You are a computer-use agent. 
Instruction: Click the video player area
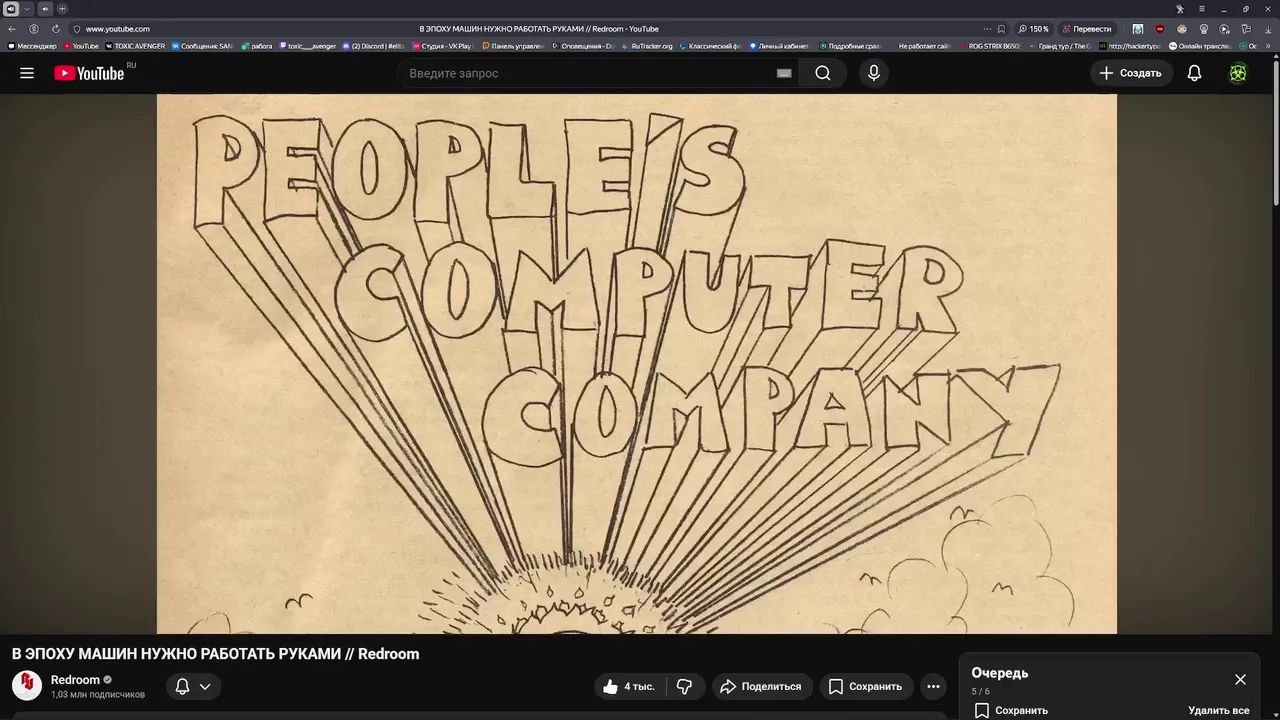637,364
